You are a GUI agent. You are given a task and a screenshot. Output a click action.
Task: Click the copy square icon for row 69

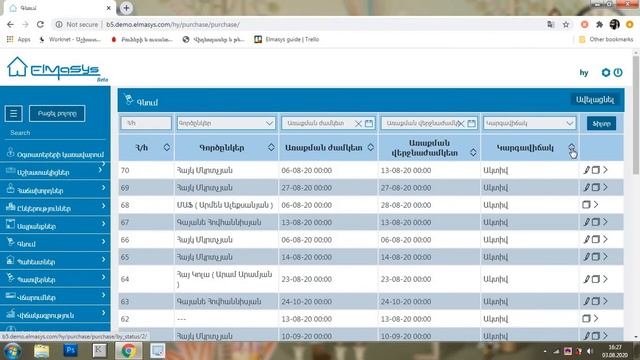coord(596,187)
